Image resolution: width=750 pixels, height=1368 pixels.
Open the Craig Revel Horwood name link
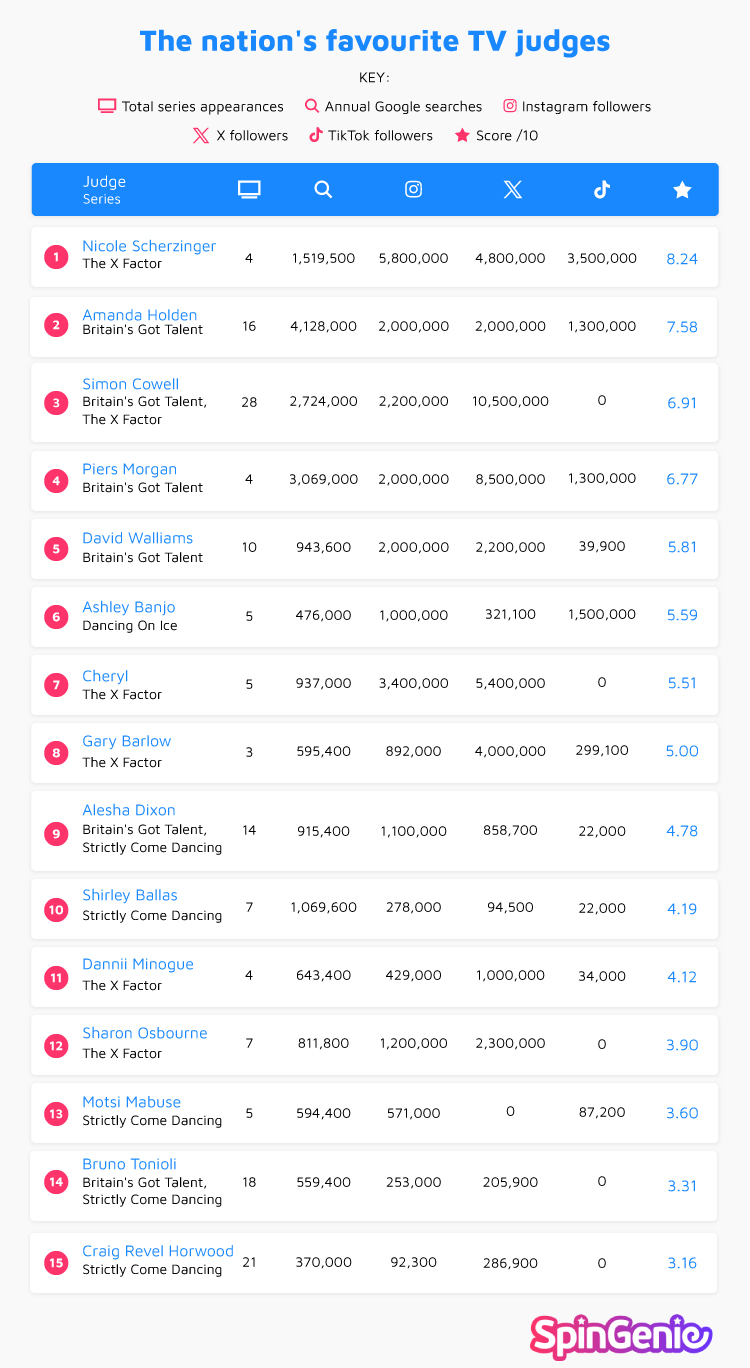pyautogui.click(x=158, y=1251)
